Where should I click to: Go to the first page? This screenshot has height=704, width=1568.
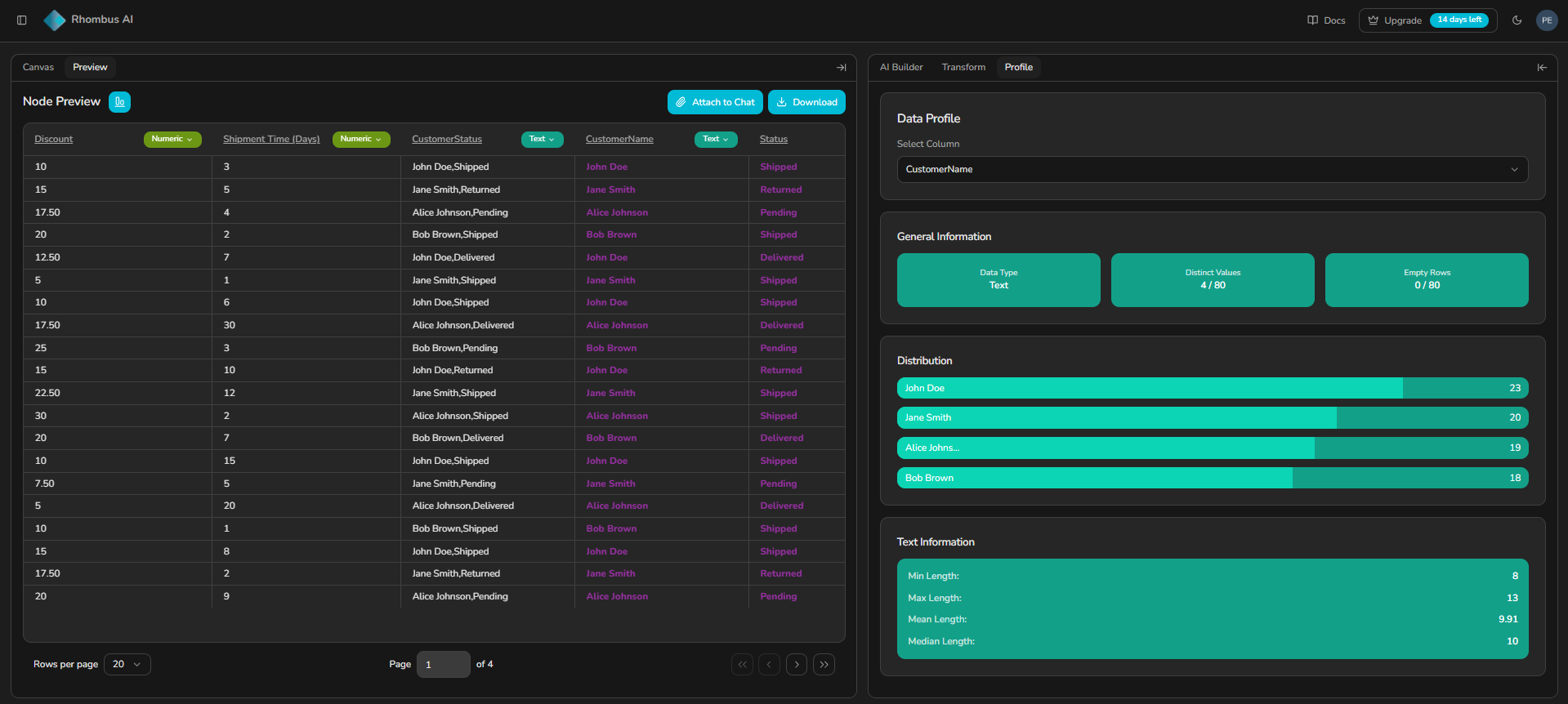[742, 665]
